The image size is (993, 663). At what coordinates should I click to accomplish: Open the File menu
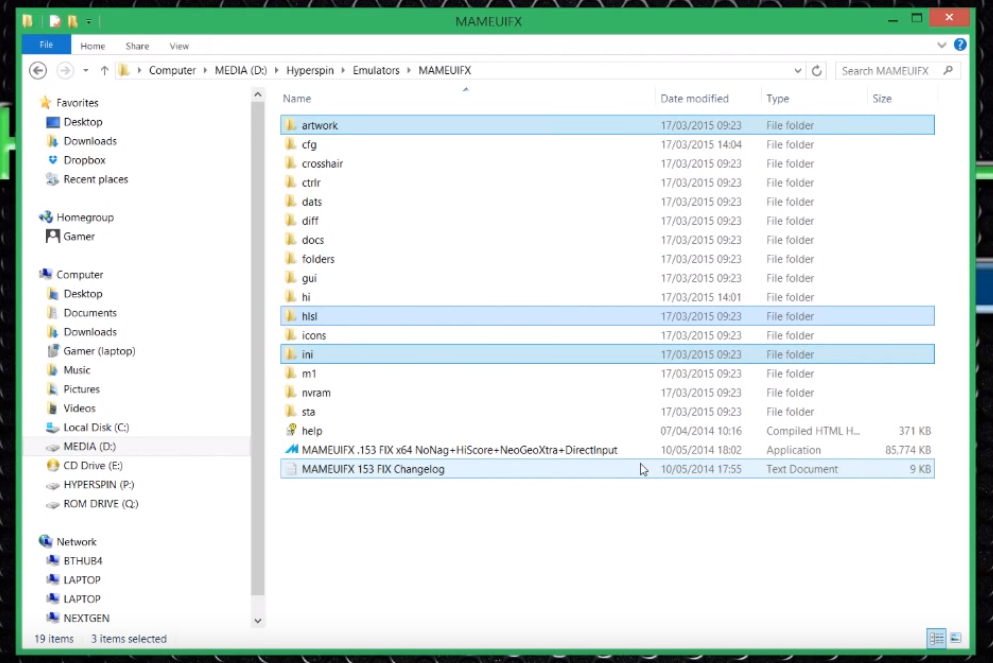click(46, 45)
